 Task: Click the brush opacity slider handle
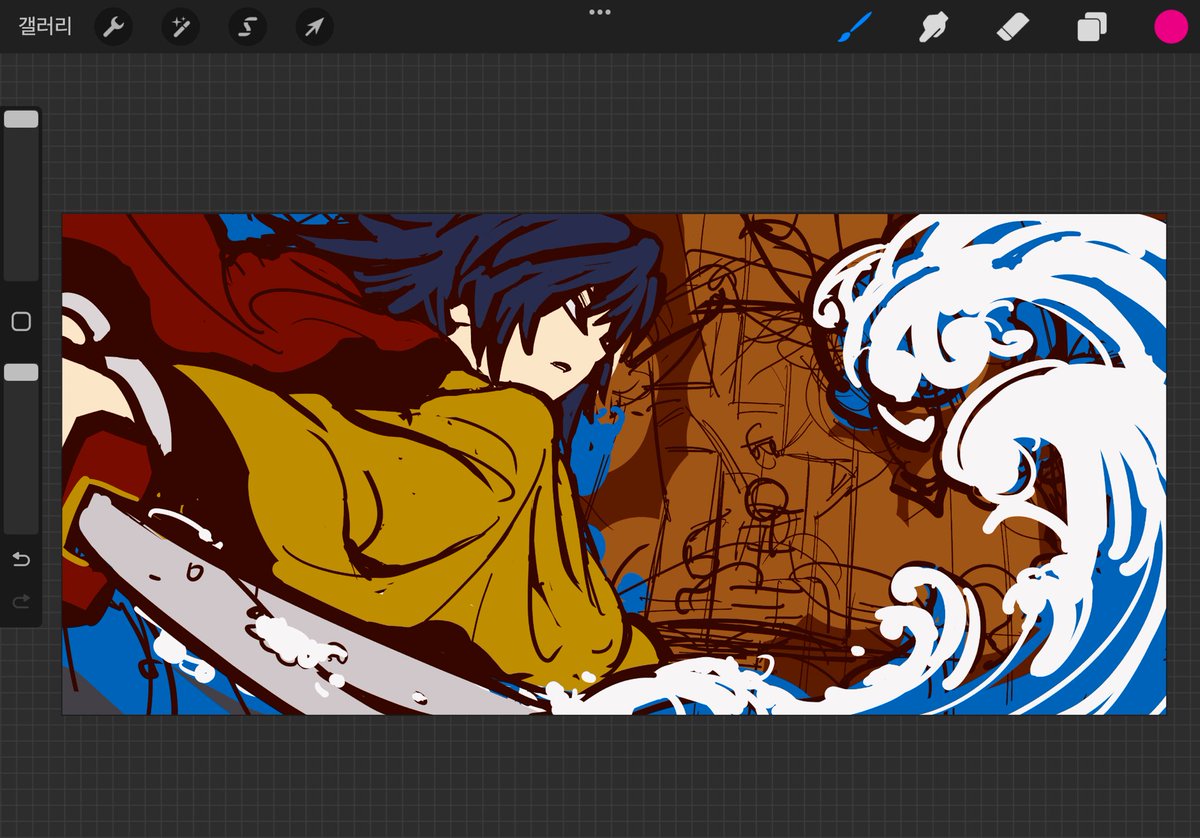(21, 372)
